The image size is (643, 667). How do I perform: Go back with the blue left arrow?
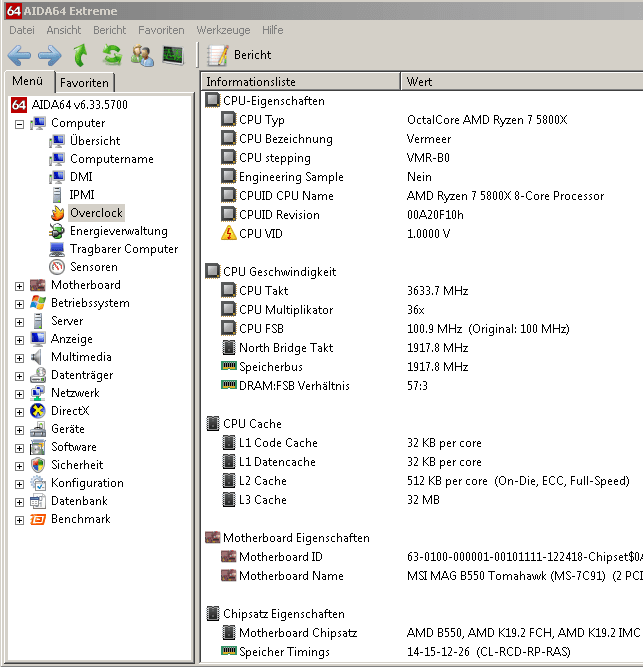pyautogui.click(x=19, y=55)
